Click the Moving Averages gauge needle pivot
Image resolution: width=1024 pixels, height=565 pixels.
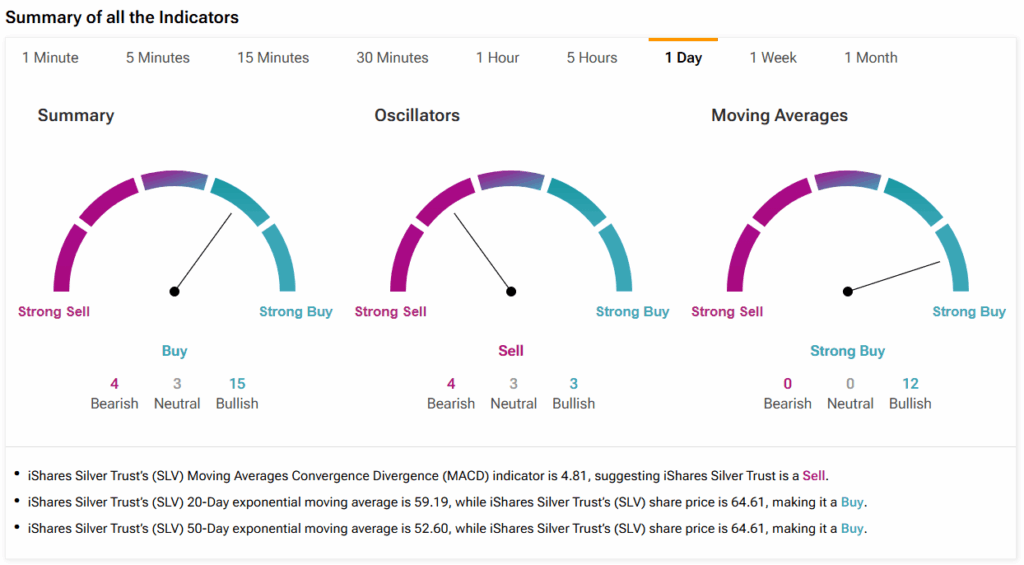click(848, 291)
